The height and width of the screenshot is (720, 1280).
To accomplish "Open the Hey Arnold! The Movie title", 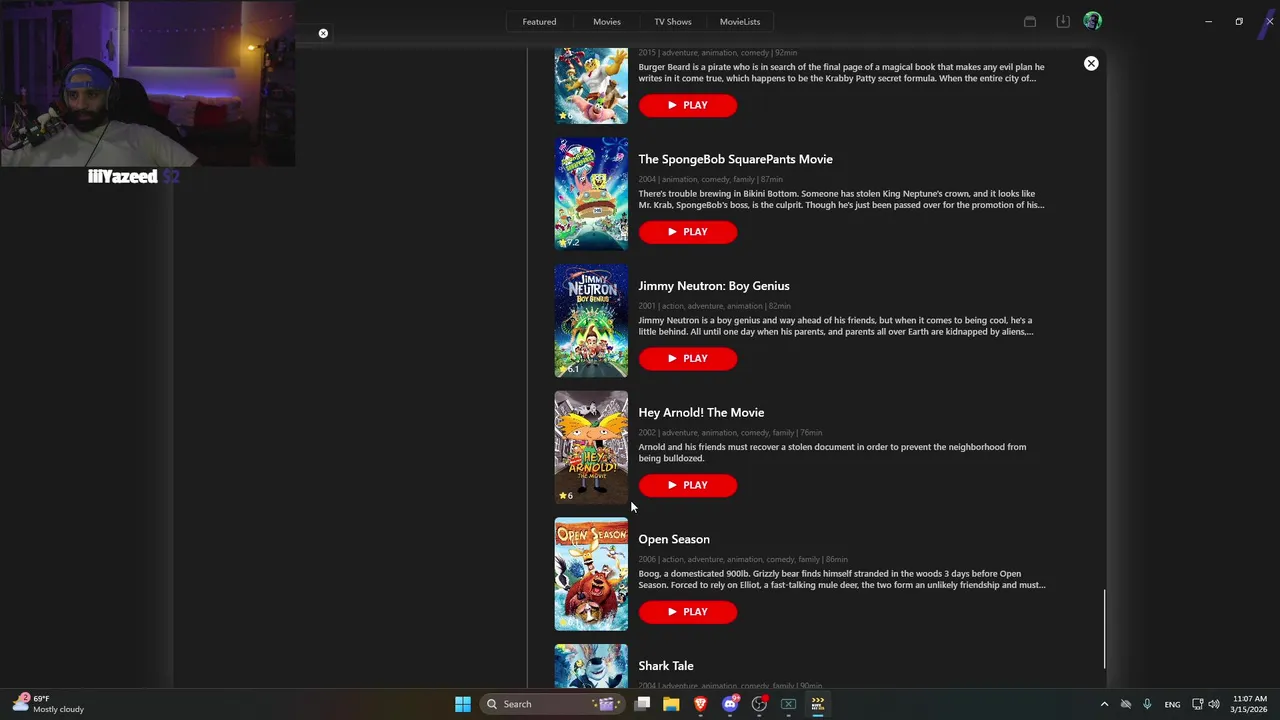I will [x=701, y=413].
